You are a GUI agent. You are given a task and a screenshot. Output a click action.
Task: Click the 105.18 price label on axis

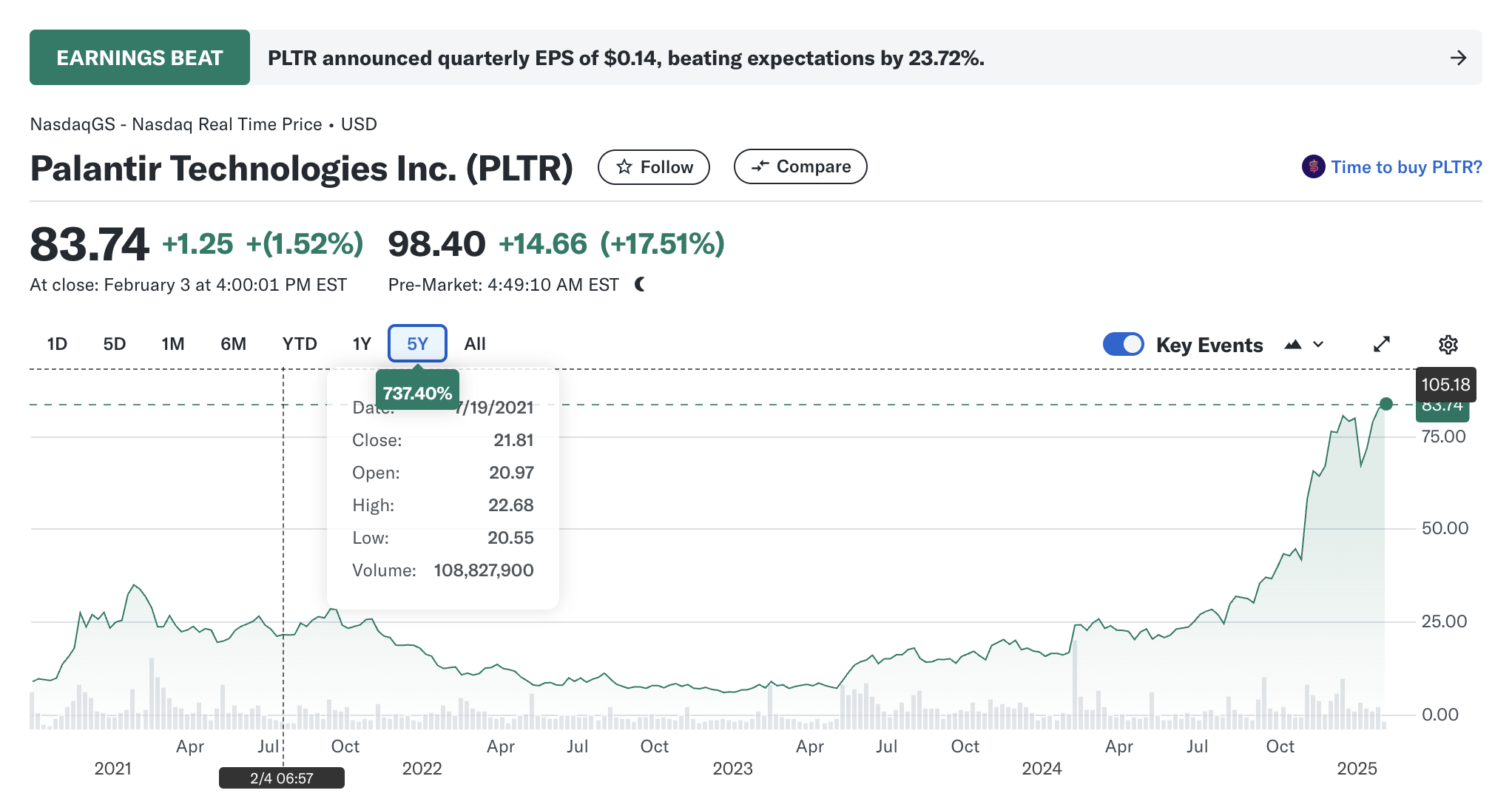(x=1445, y=385)
